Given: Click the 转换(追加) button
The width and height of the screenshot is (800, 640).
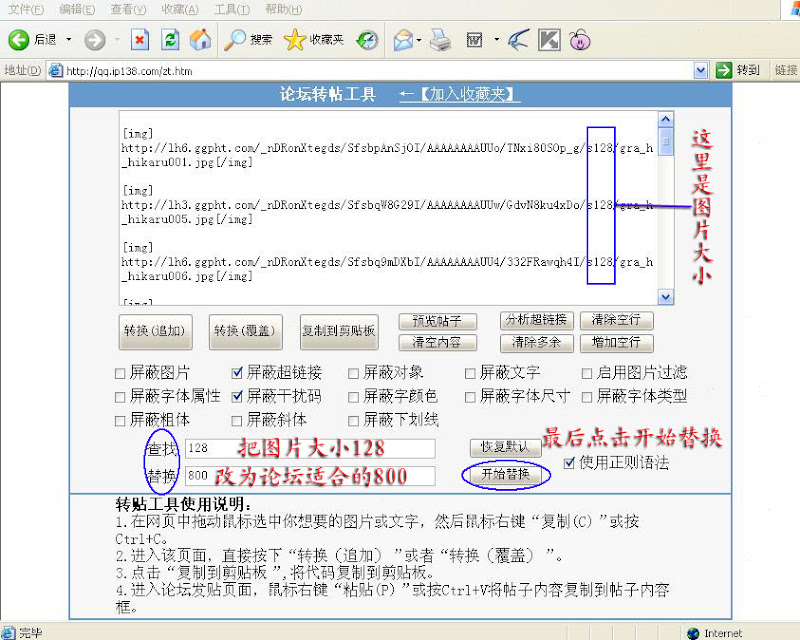Looking at the screenshot, I should click(155, 331).
